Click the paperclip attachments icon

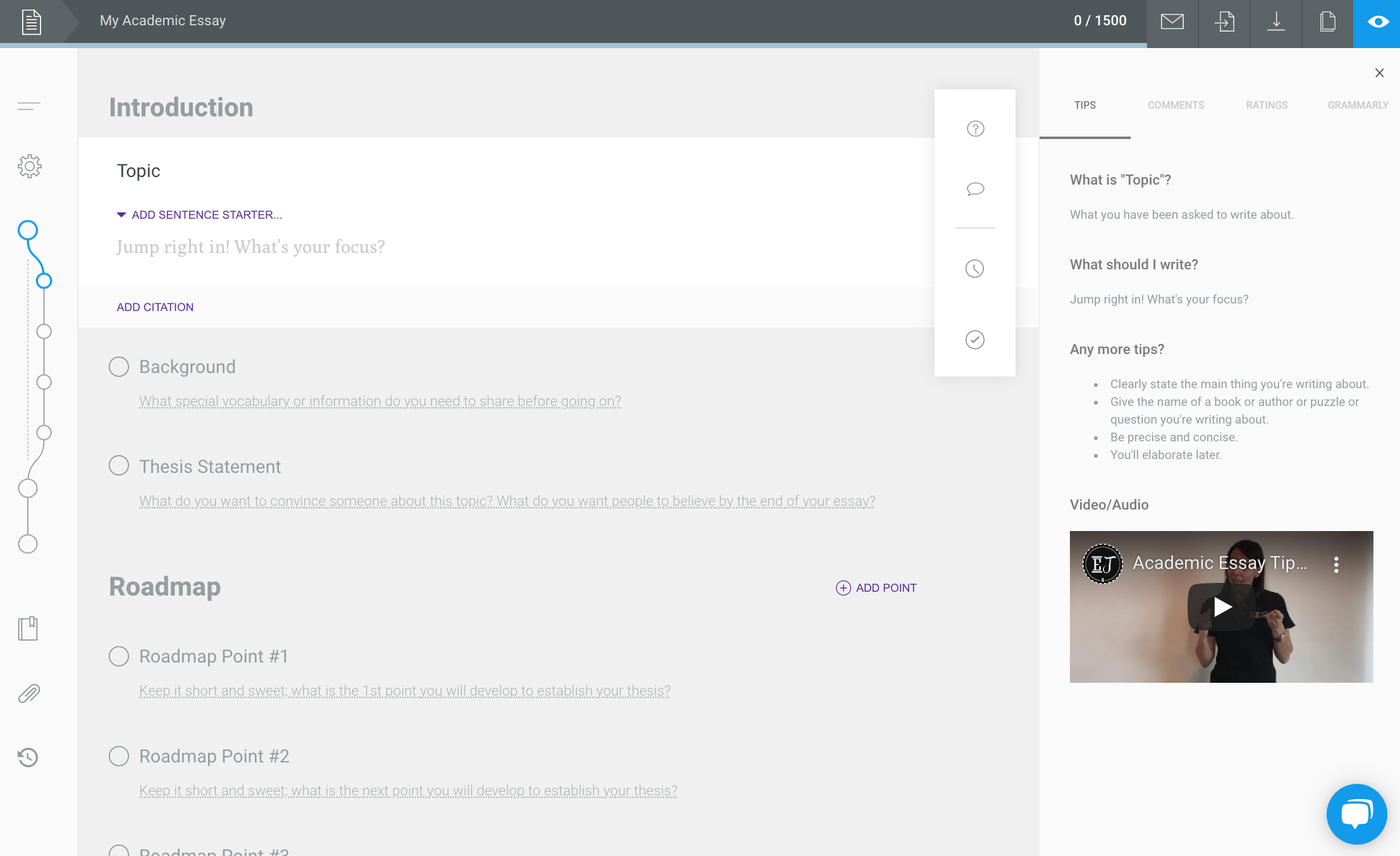tap(28, 694)
